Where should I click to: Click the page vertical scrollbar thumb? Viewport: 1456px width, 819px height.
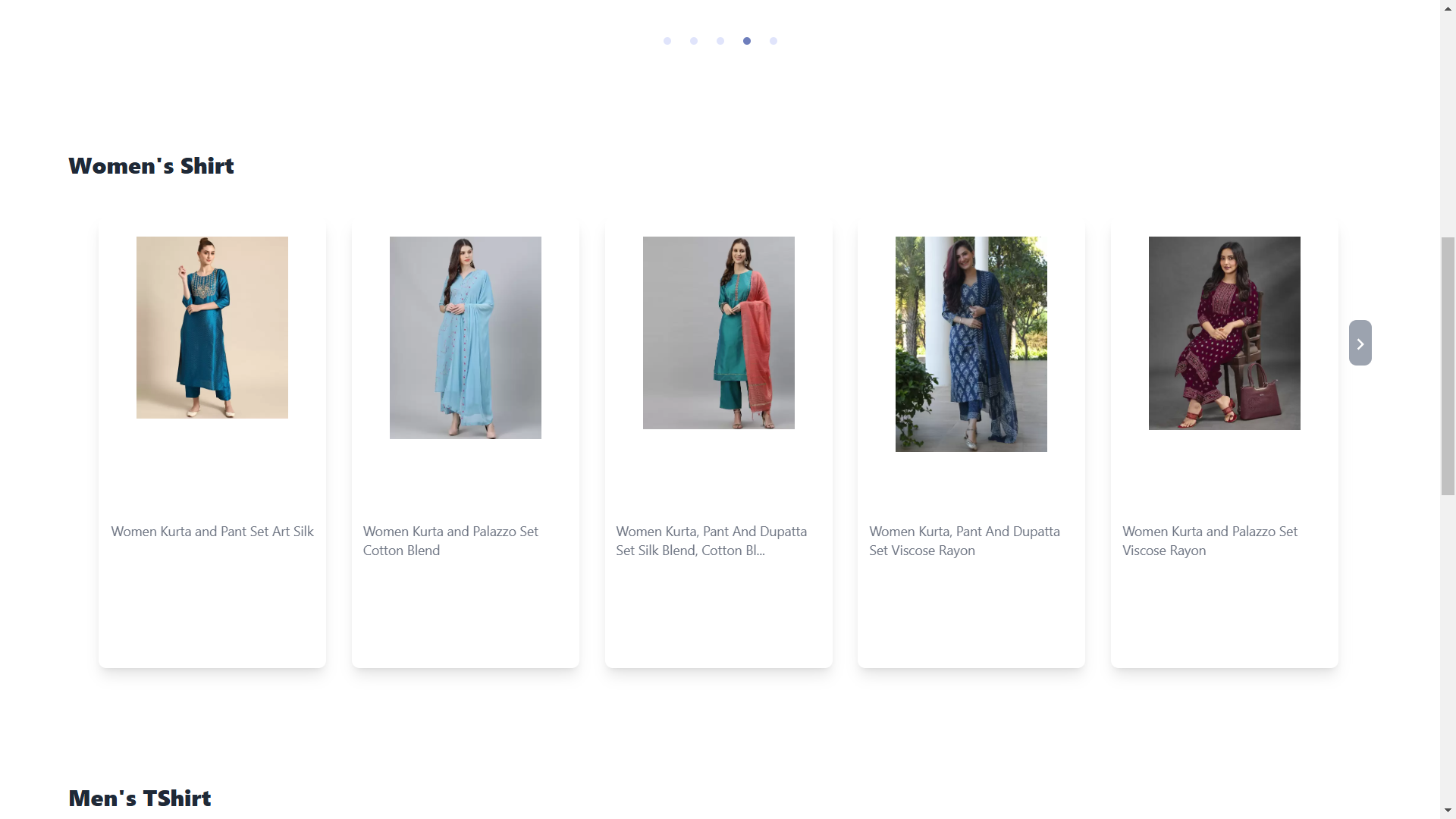[x=1448, y=366]
